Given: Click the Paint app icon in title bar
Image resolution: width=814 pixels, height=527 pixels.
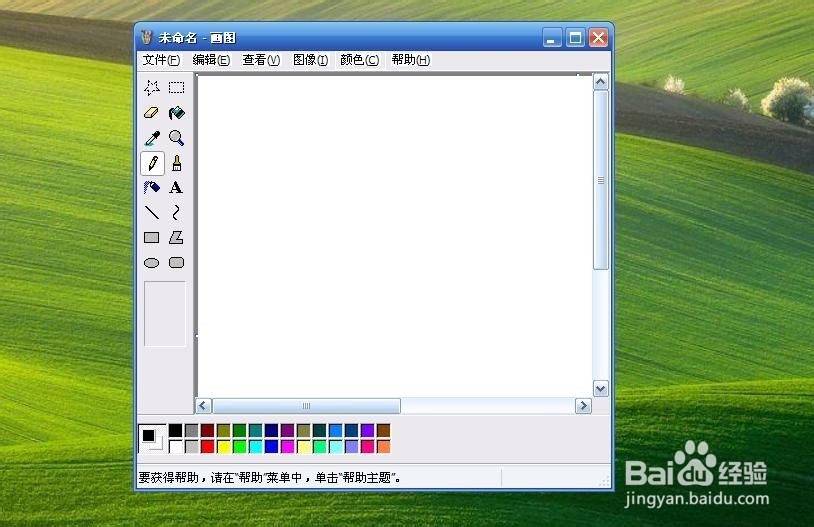Looking at the screenshot, I should (x=146, y=37).
